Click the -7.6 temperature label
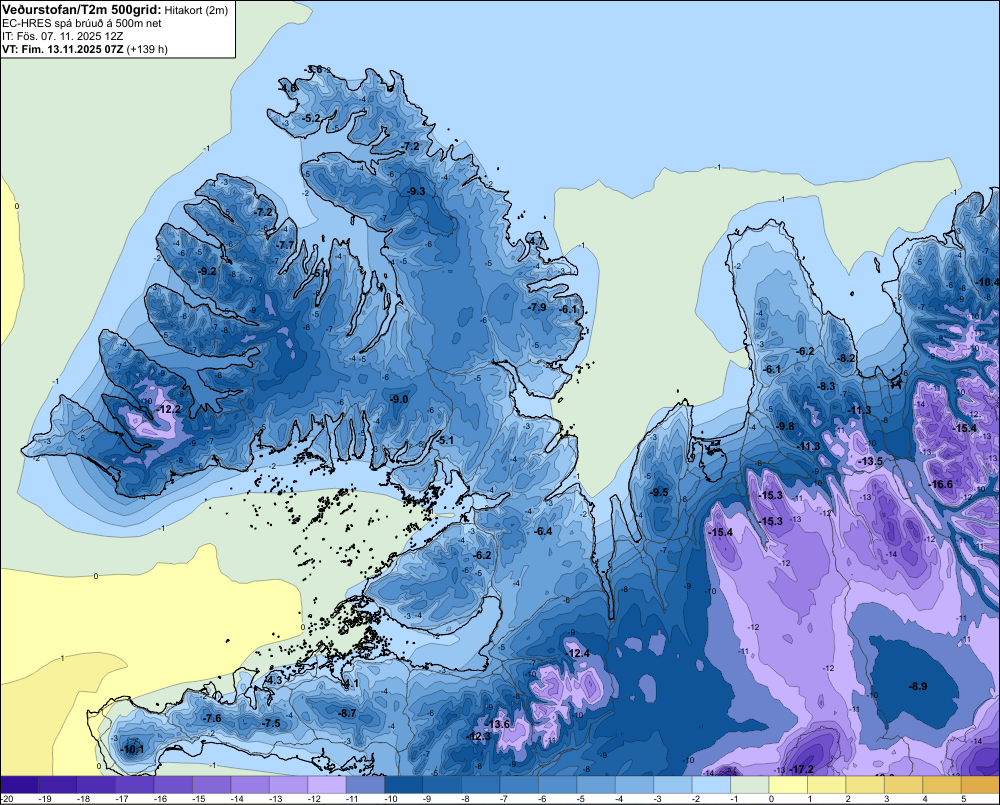Image resolution: width=1000 pixels, height=805 pixels. point(212,718)
